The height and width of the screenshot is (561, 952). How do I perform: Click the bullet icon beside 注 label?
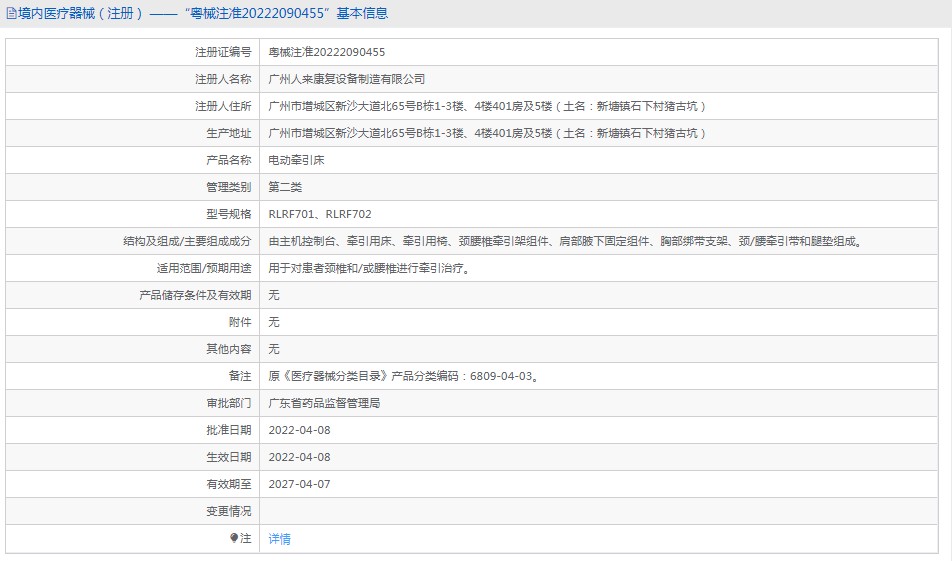pyautogui.click(x=234, y=538)
